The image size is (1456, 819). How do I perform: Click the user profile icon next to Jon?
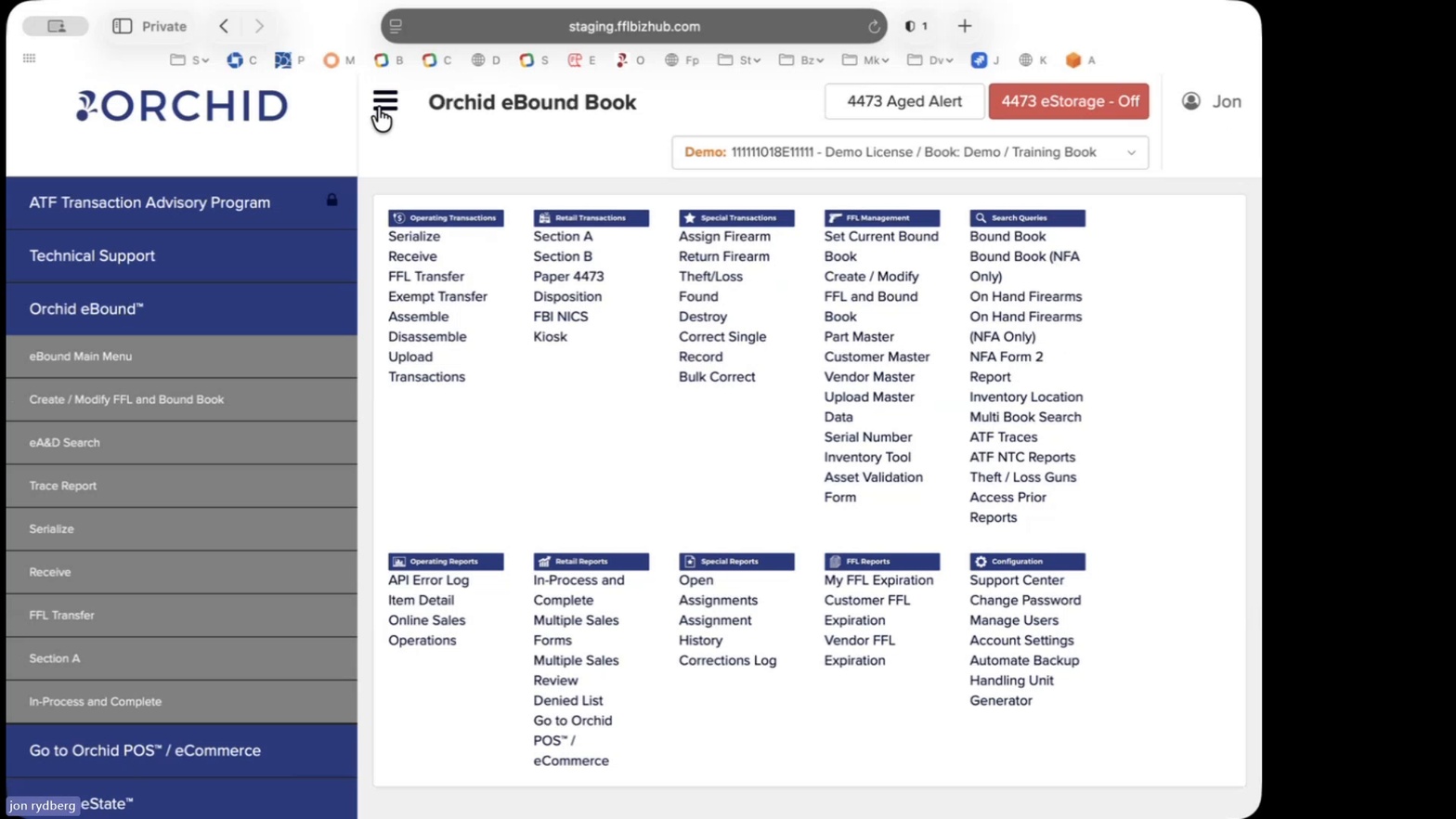point(1190,101)
